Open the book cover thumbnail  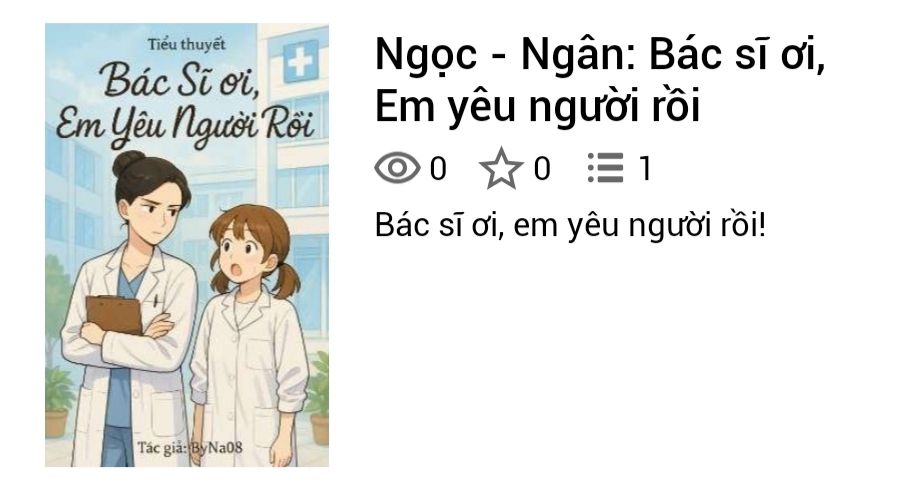(187, 245)
